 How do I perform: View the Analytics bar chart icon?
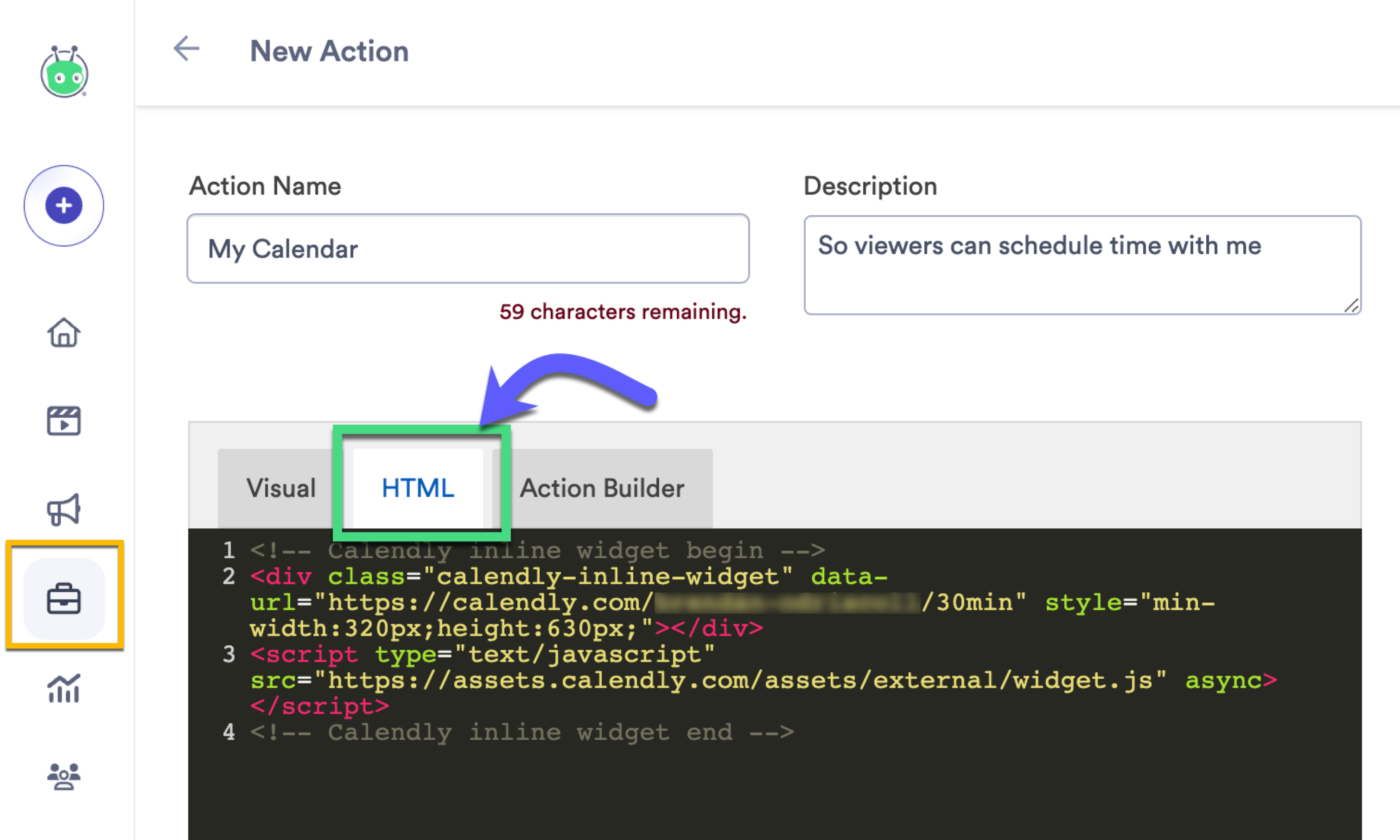(64, 689)
